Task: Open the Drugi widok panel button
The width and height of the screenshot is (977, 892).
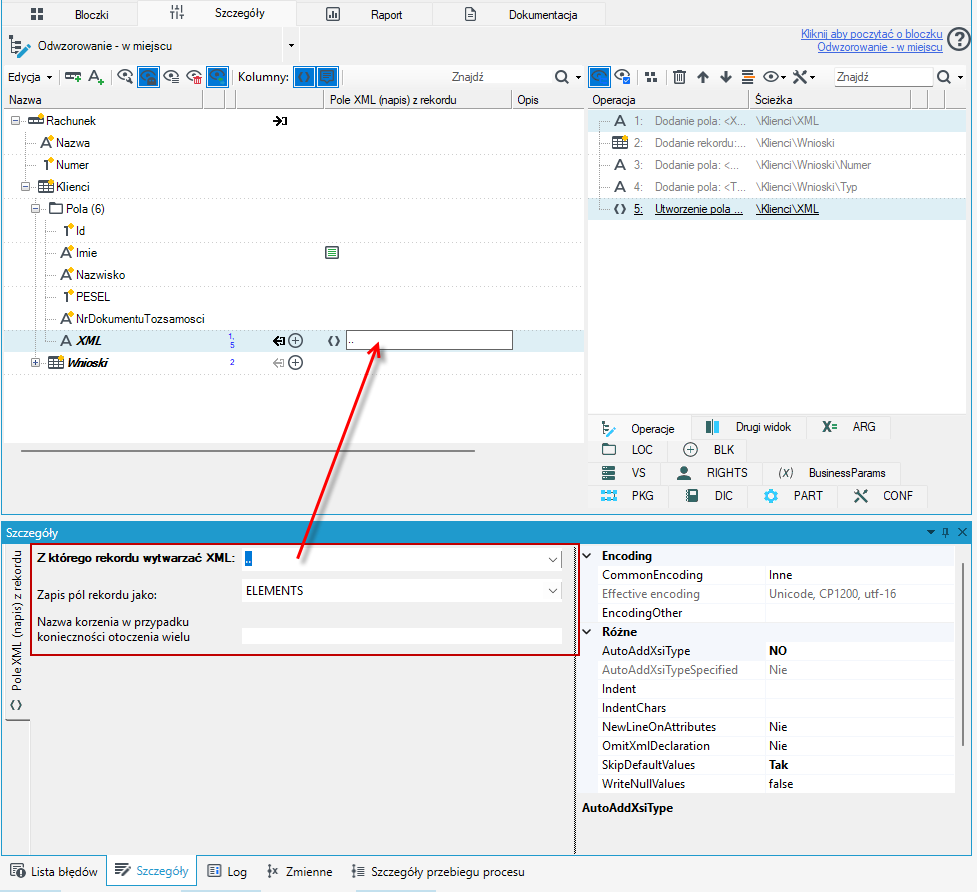Action: [x=748, y=427]
